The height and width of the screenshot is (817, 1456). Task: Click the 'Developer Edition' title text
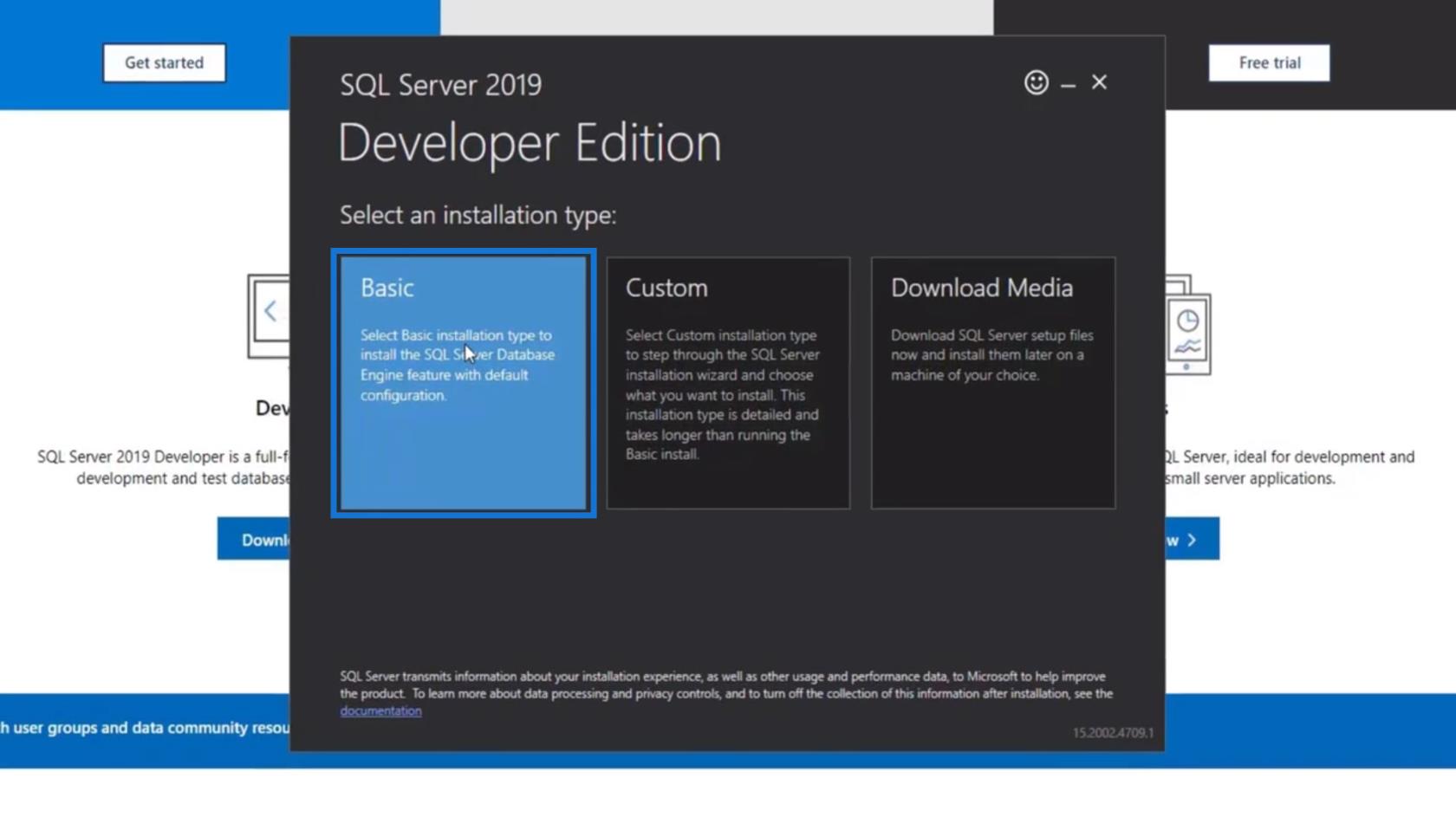tap(530, 143)
